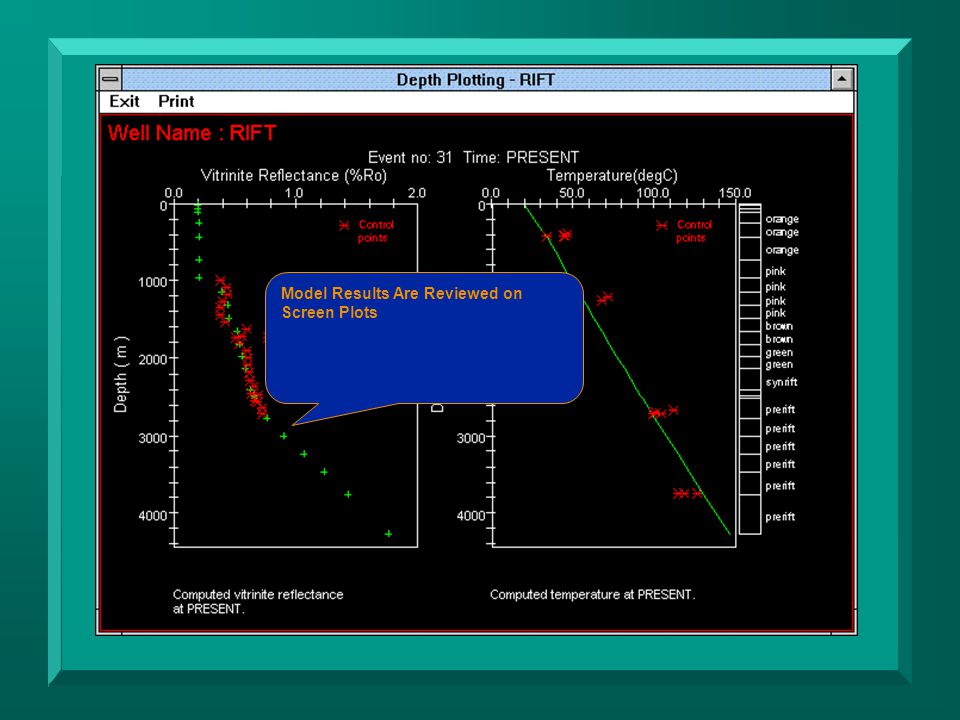The image size is (960, 720).
Task: Click the 3000 depth label on temperature plot
Action: pyautogui.click(x=471, y=438)
